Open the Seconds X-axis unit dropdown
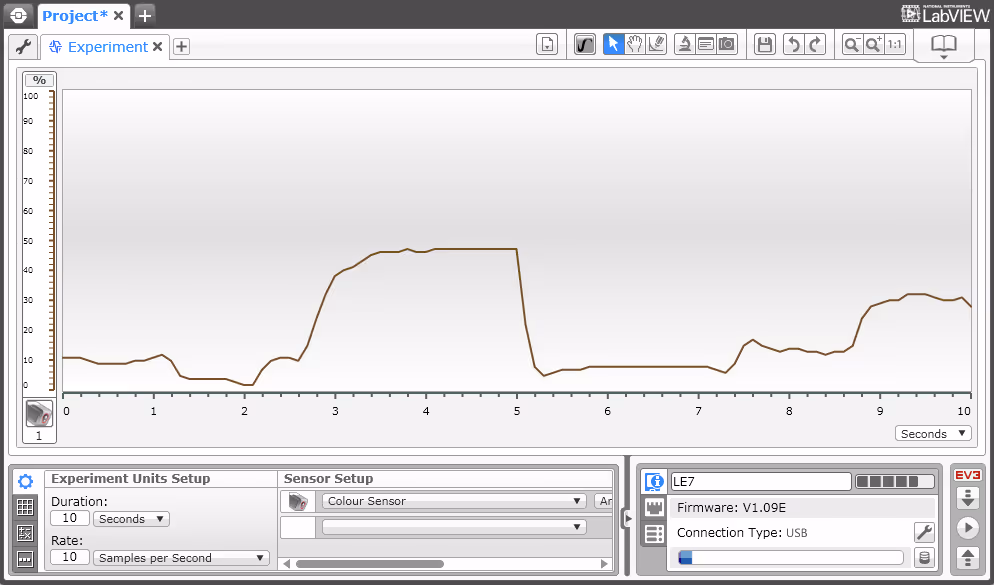Image resolution: width=994 pixels, height=585 pixels. tap(933, 434)
